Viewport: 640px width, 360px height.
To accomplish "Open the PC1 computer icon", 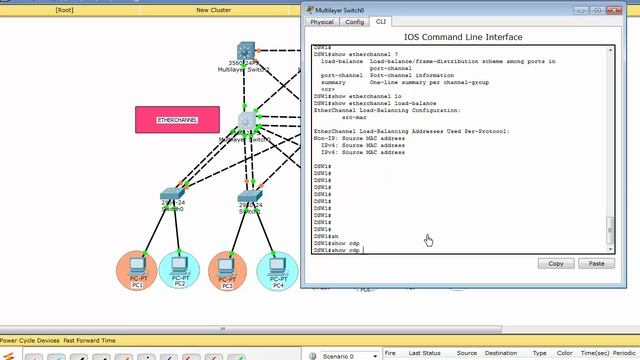I will point(137,266).
